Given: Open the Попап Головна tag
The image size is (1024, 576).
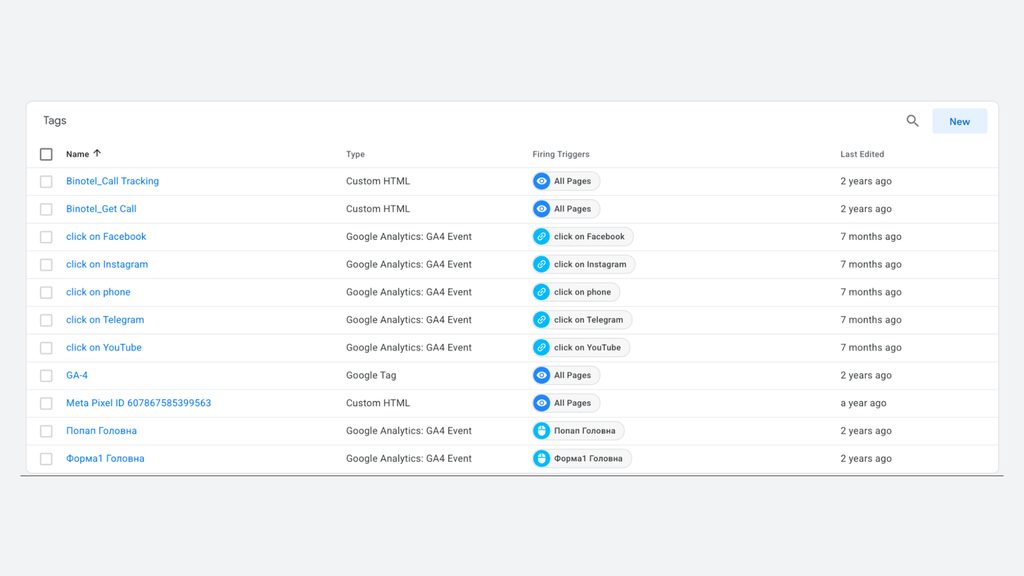Looking at the screenshot, I should (101, 431).
